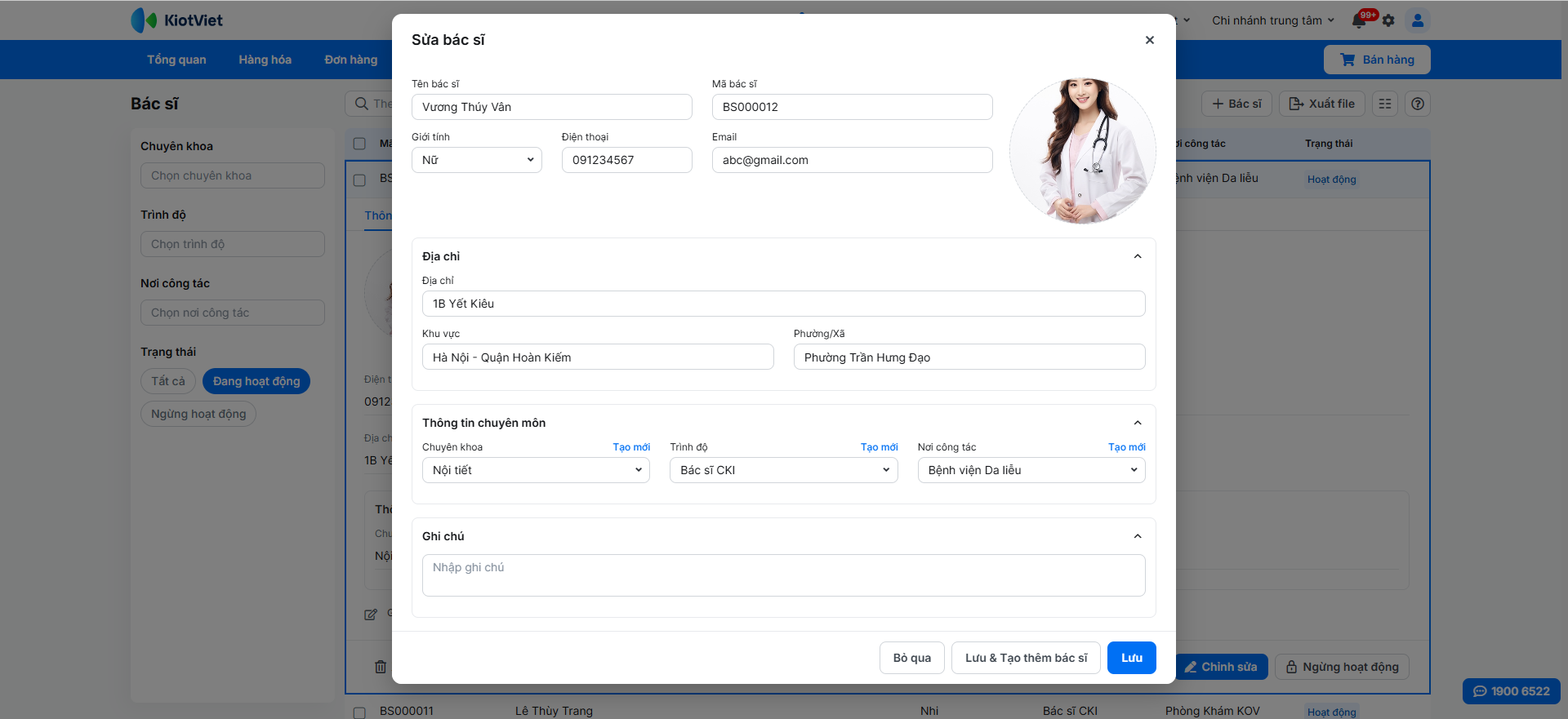Tick the checkbox for the selected BS000012 row

(359, 180)
